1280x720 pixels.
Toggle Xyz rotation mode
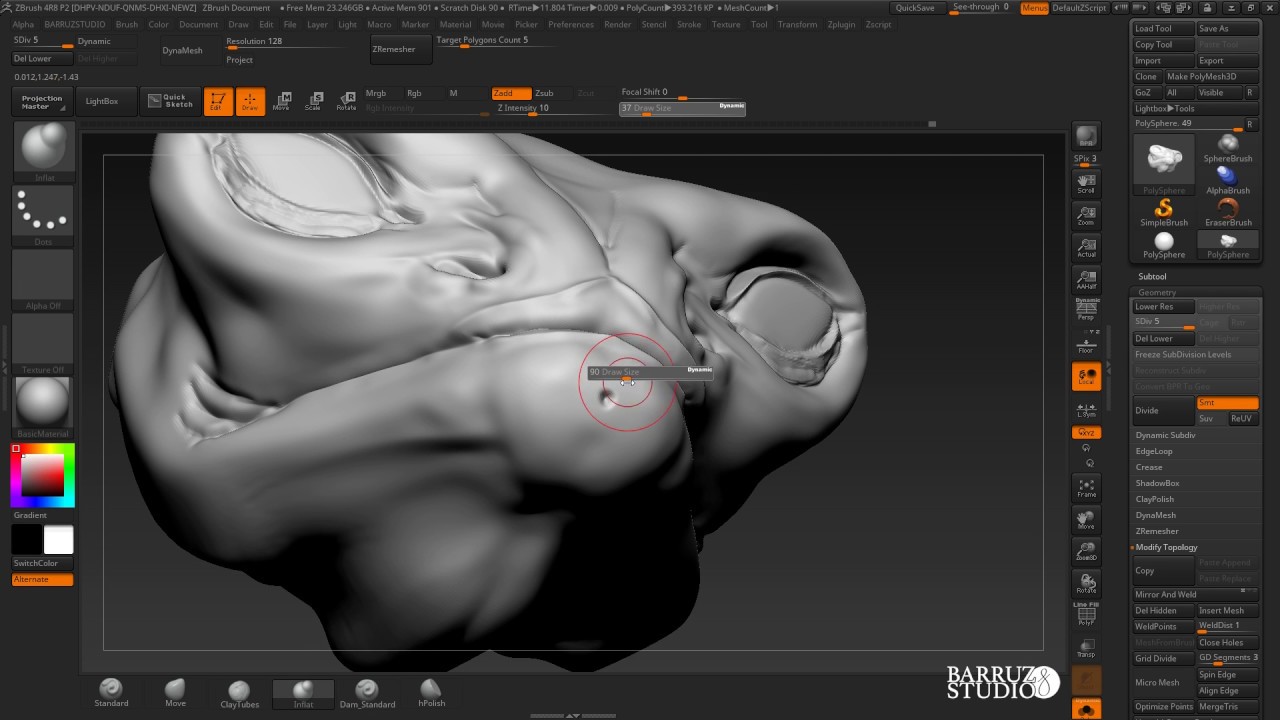[x=1086, y=433]
